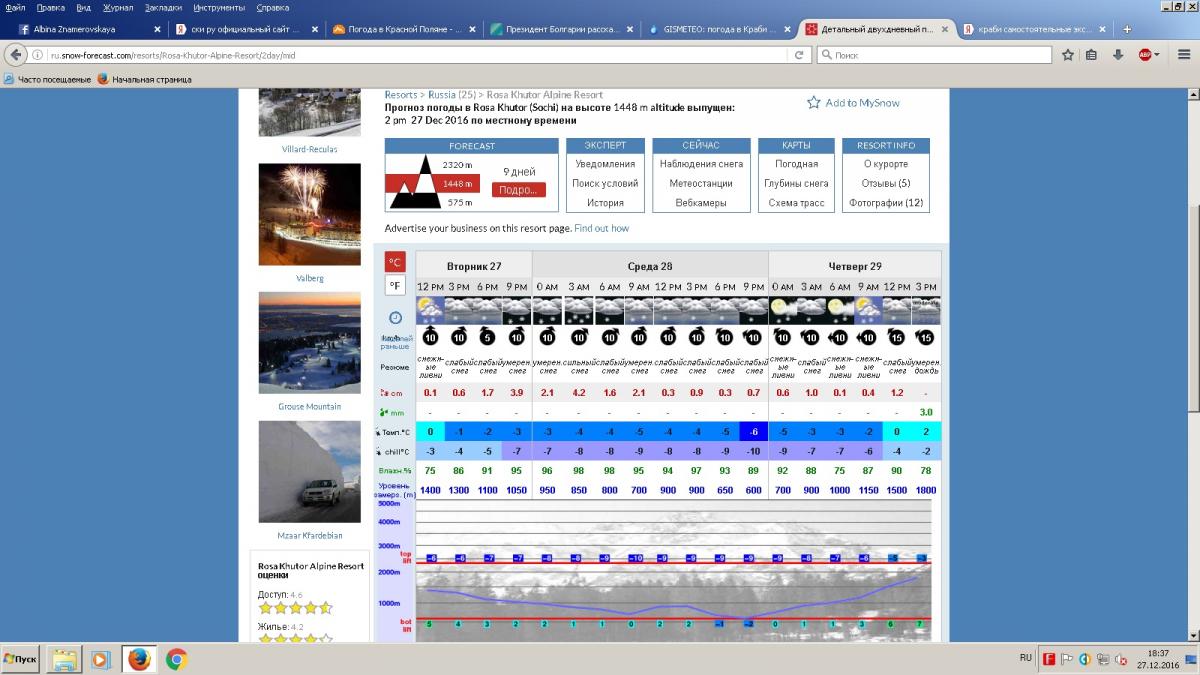Click the Grouse Mountain thumbnail
The image size is (1200, 675).
(x=309, y=342)
